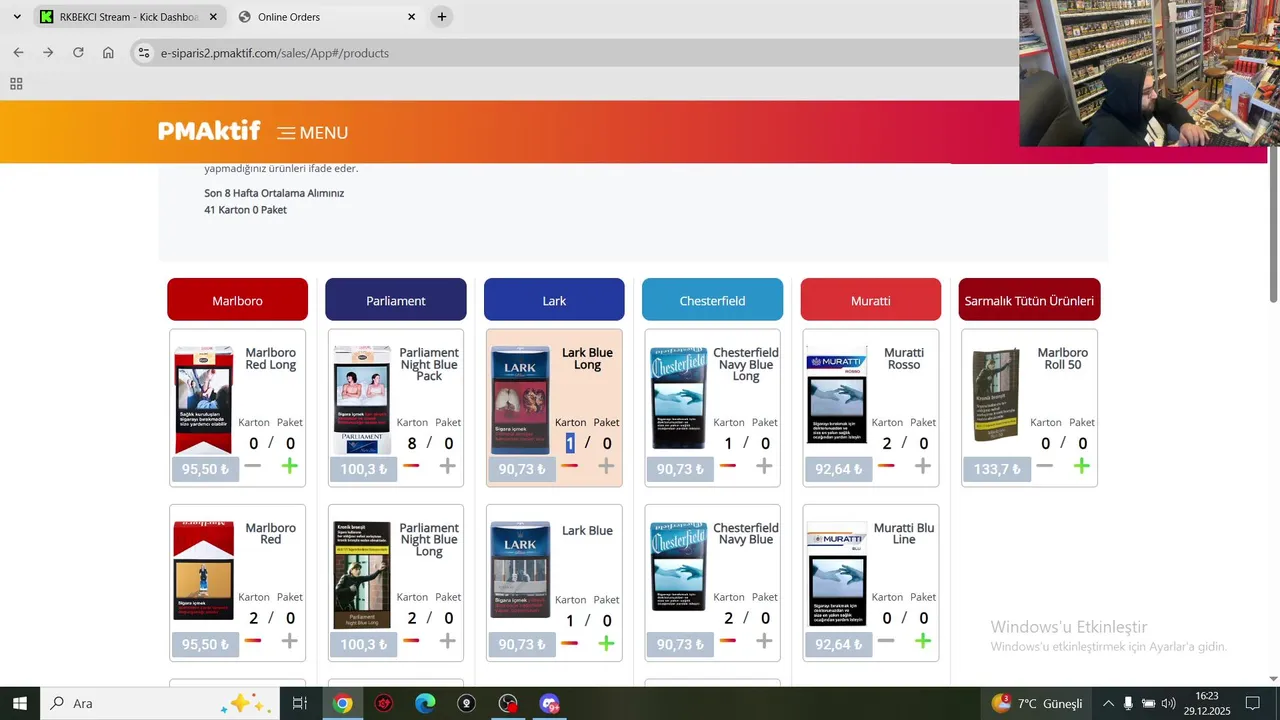Edit Lark Blue Long Karton quantity field

(x=570, y=443)
